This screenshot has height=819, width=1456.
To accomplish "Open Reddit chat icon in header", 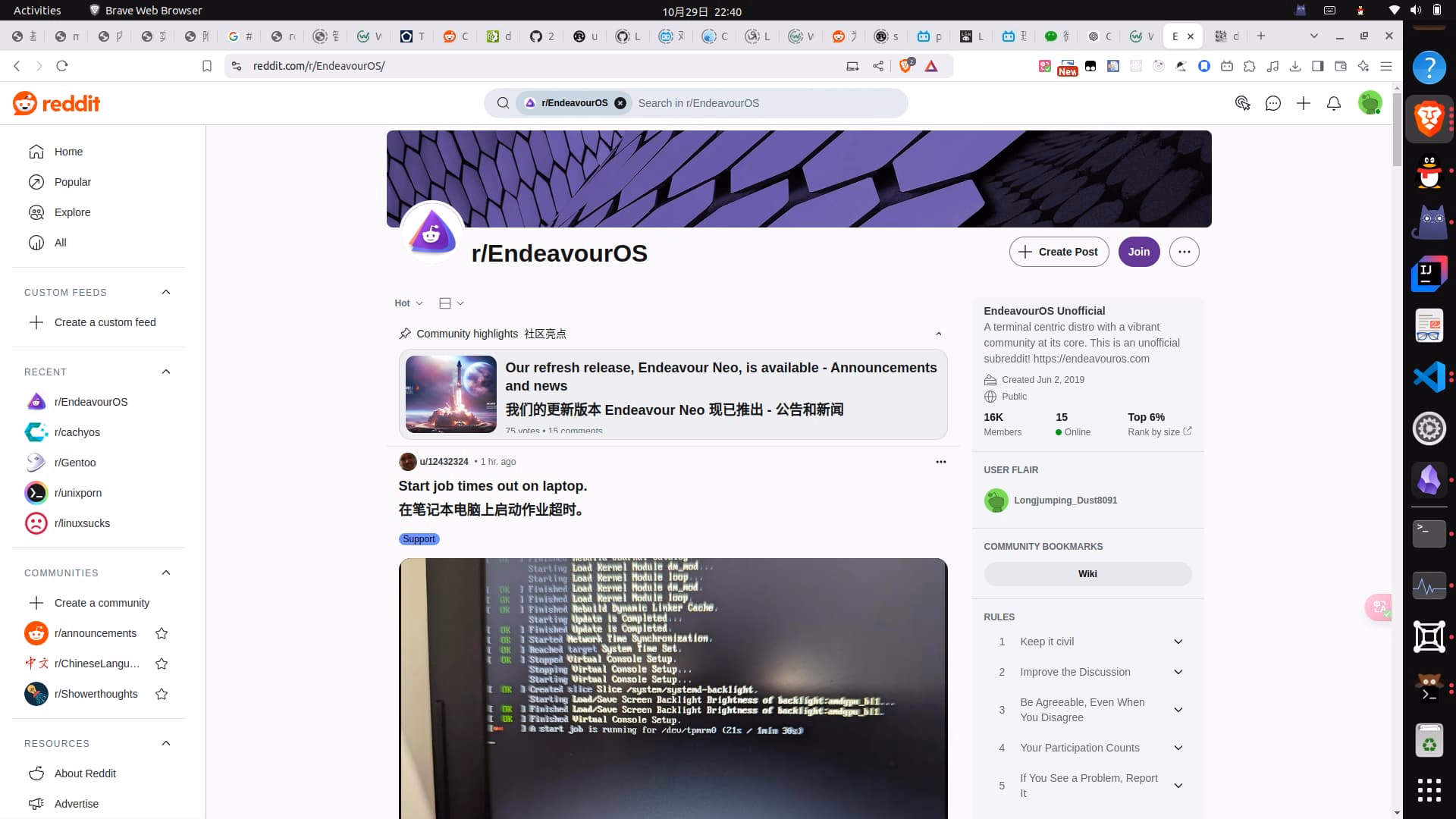I will (x=1273, y=103).
